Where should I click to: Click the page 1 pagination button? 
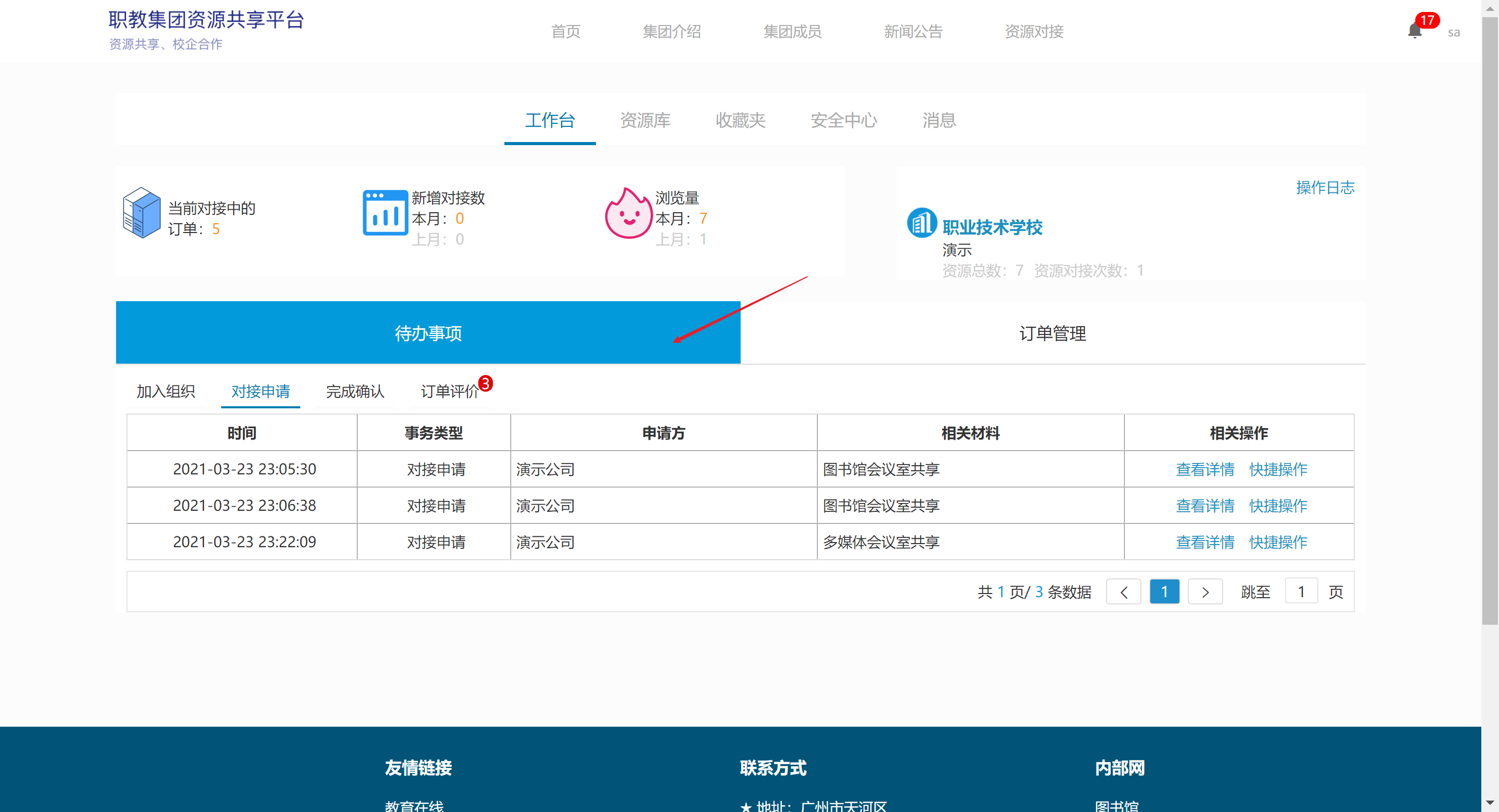(x=1164, y=592)
